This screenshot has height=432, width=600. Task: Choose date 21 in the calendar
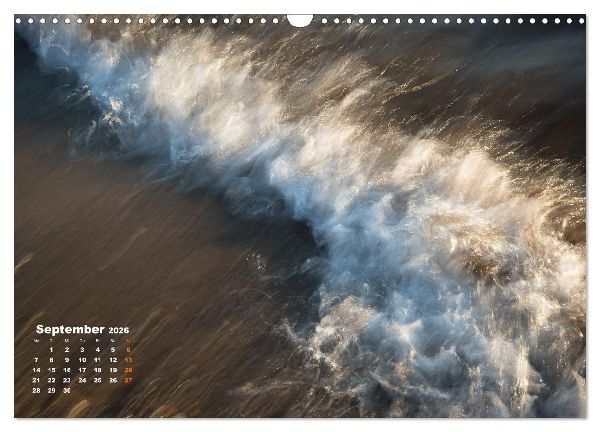coord(36,380)
